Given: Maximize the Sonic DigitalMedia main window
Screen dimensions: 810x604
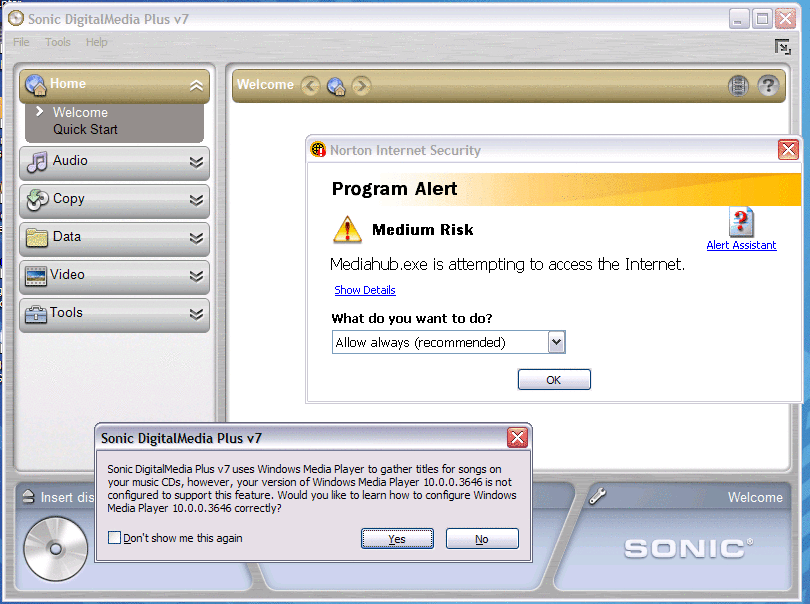Looking at the screenshot, I should tap(762, 19).
